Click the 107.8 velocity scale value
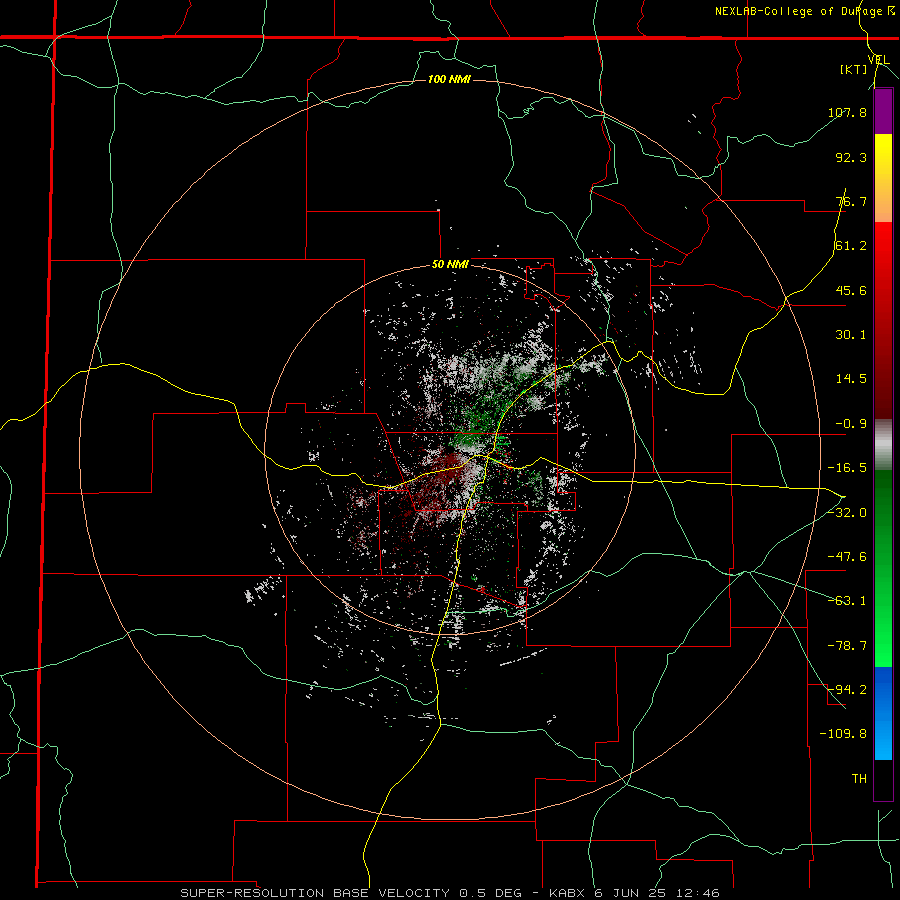 tap(847, 112)
